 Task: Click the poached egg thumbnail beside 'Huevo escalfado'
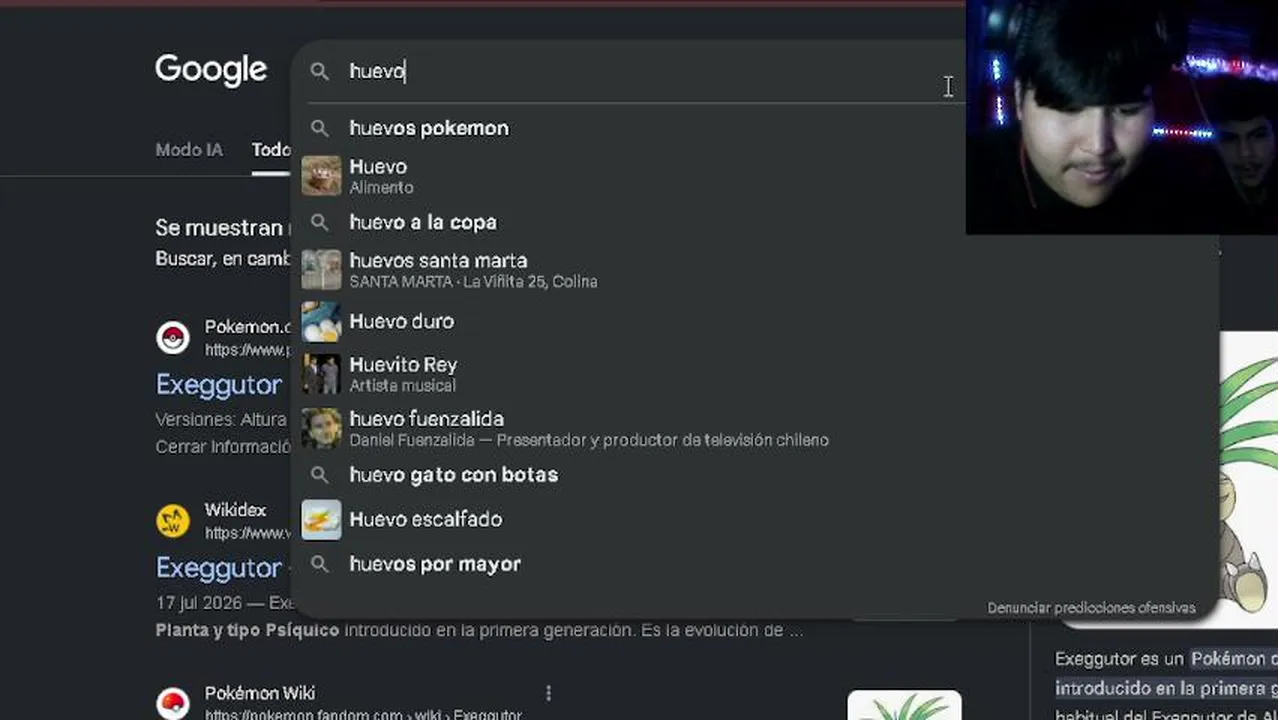point(321,520)
